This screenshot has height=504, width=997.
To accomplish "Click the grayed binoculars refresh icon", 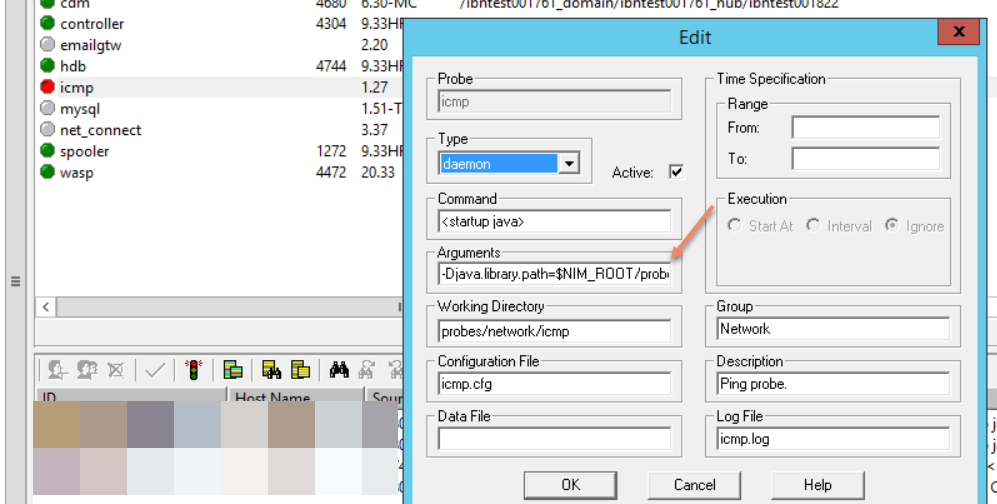I will coord(367,370).
